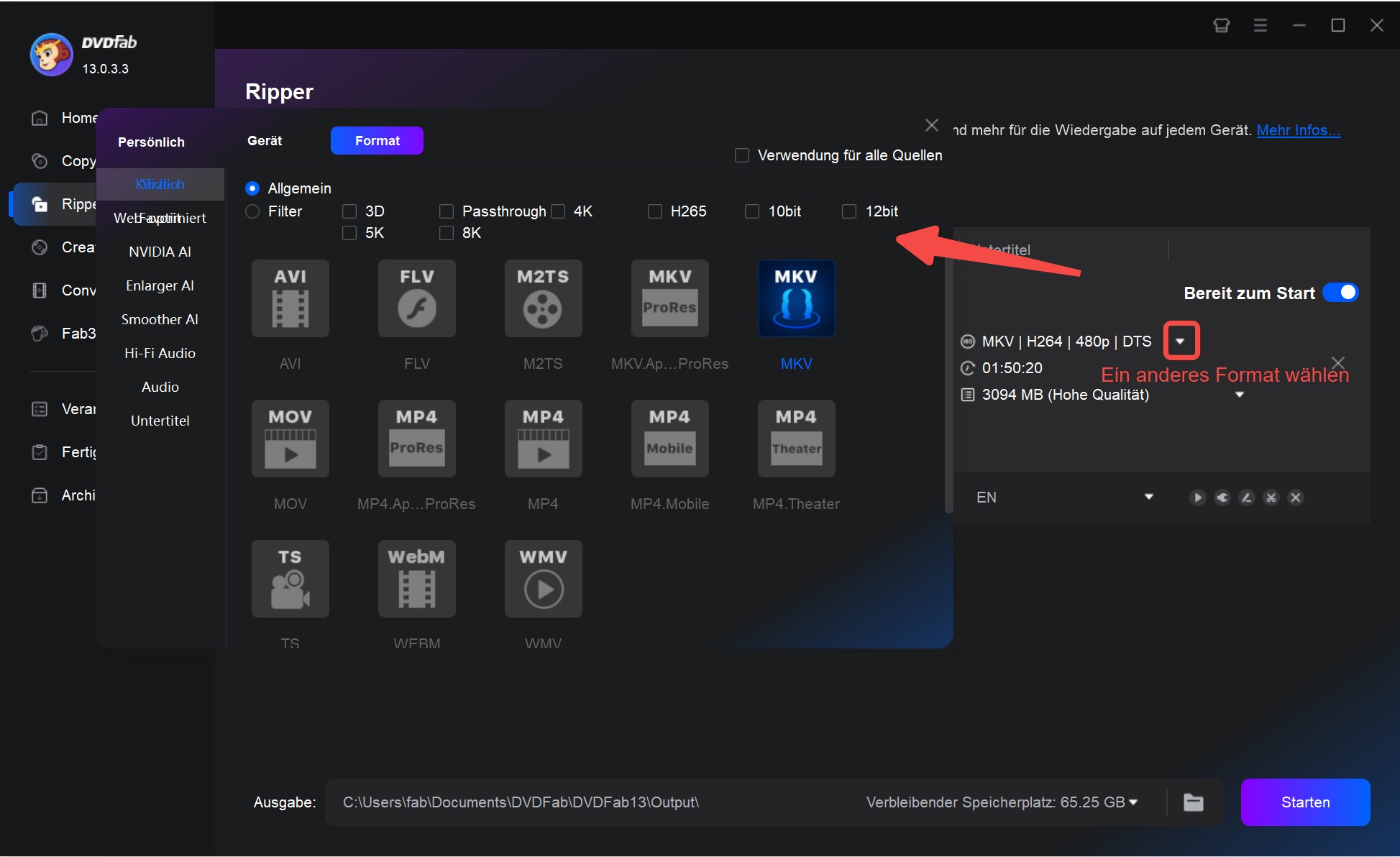
Task: Select the MP4 Theater format
Action: click(796, 439)
